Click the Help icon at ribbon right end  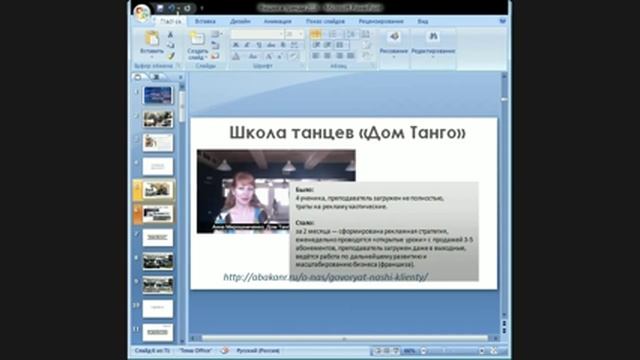pyautogui.click(x=502, y=21)
